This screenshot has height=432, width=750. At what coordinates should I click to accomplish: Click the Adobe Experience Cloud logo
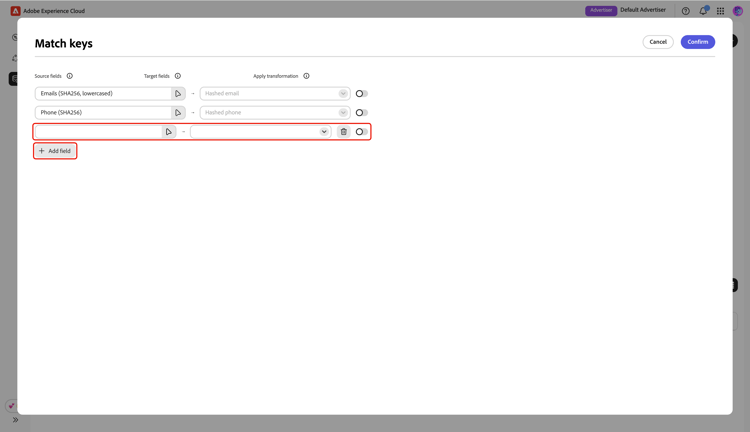[15, 11]
